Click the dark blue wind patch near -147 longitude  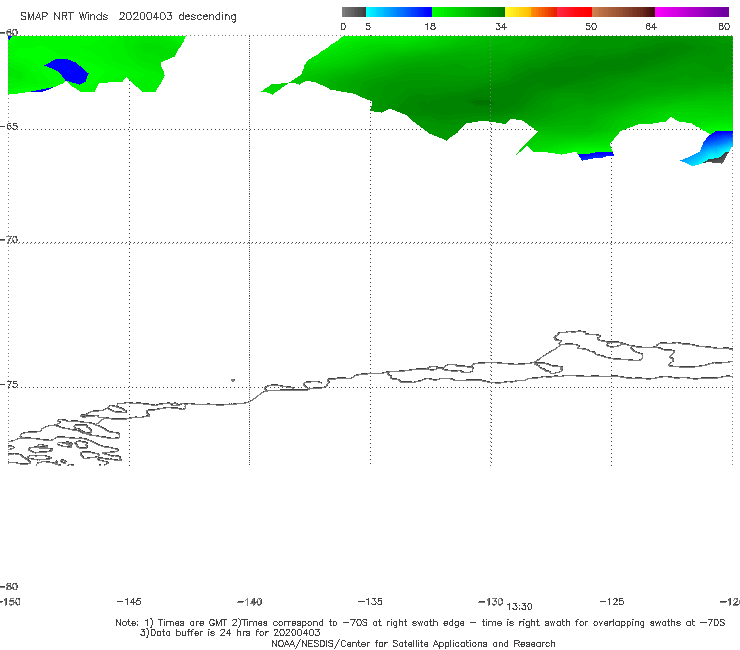(68, 71)
